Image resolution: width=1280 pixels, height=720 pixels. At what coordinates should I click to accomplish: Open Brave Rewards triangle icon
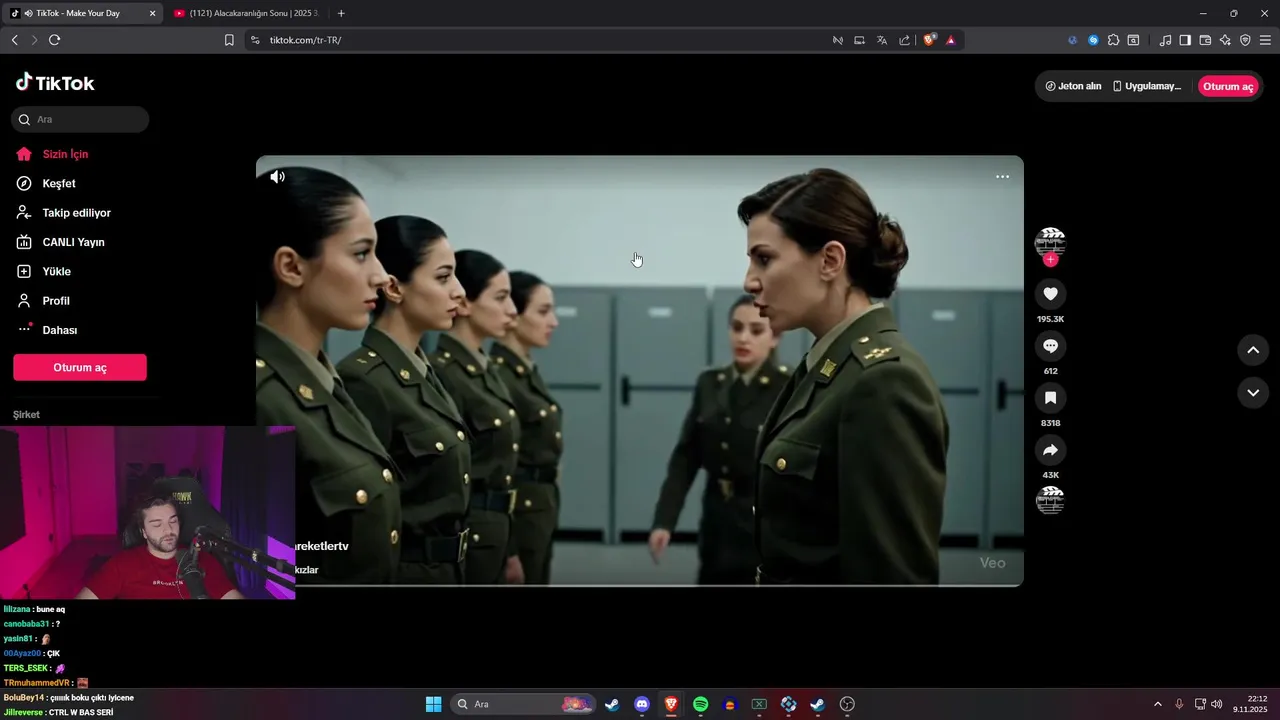951,40
